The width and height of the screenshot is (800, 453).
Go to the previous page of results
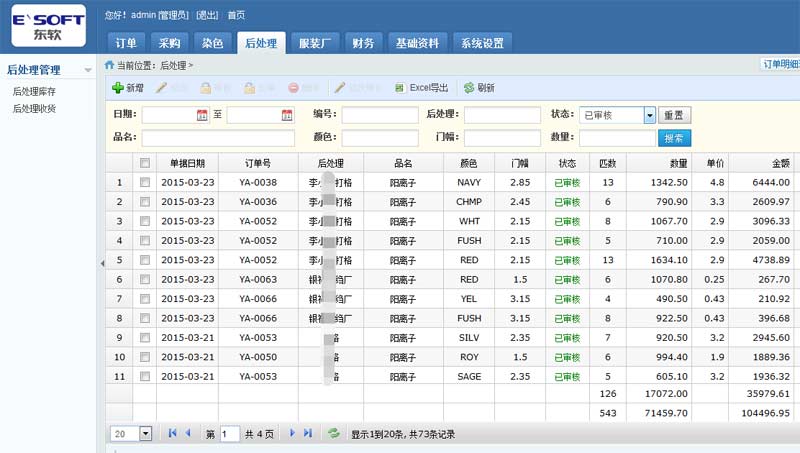point(188,433)
